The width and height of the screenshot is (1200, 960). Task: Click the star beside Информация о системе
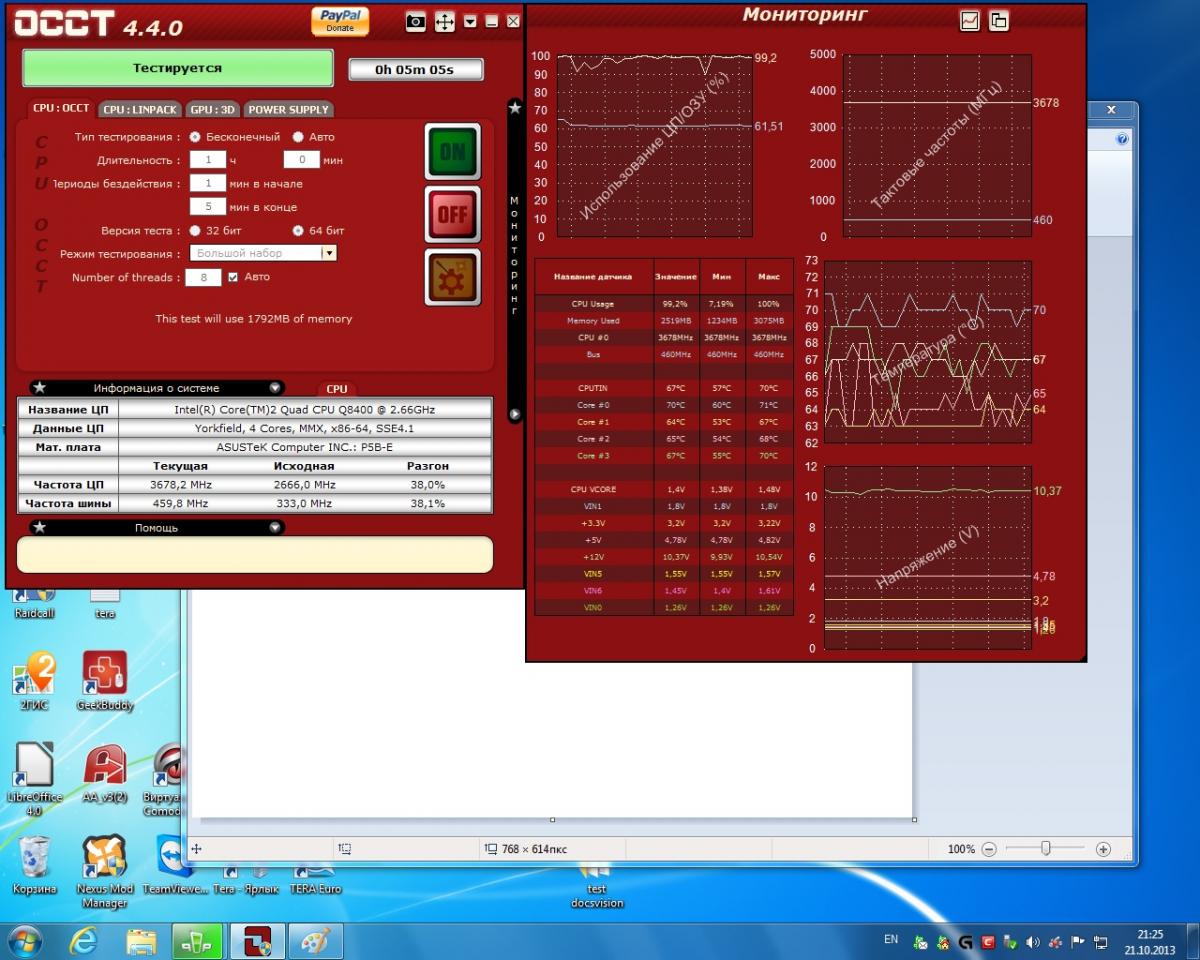(x=39, y=387)
